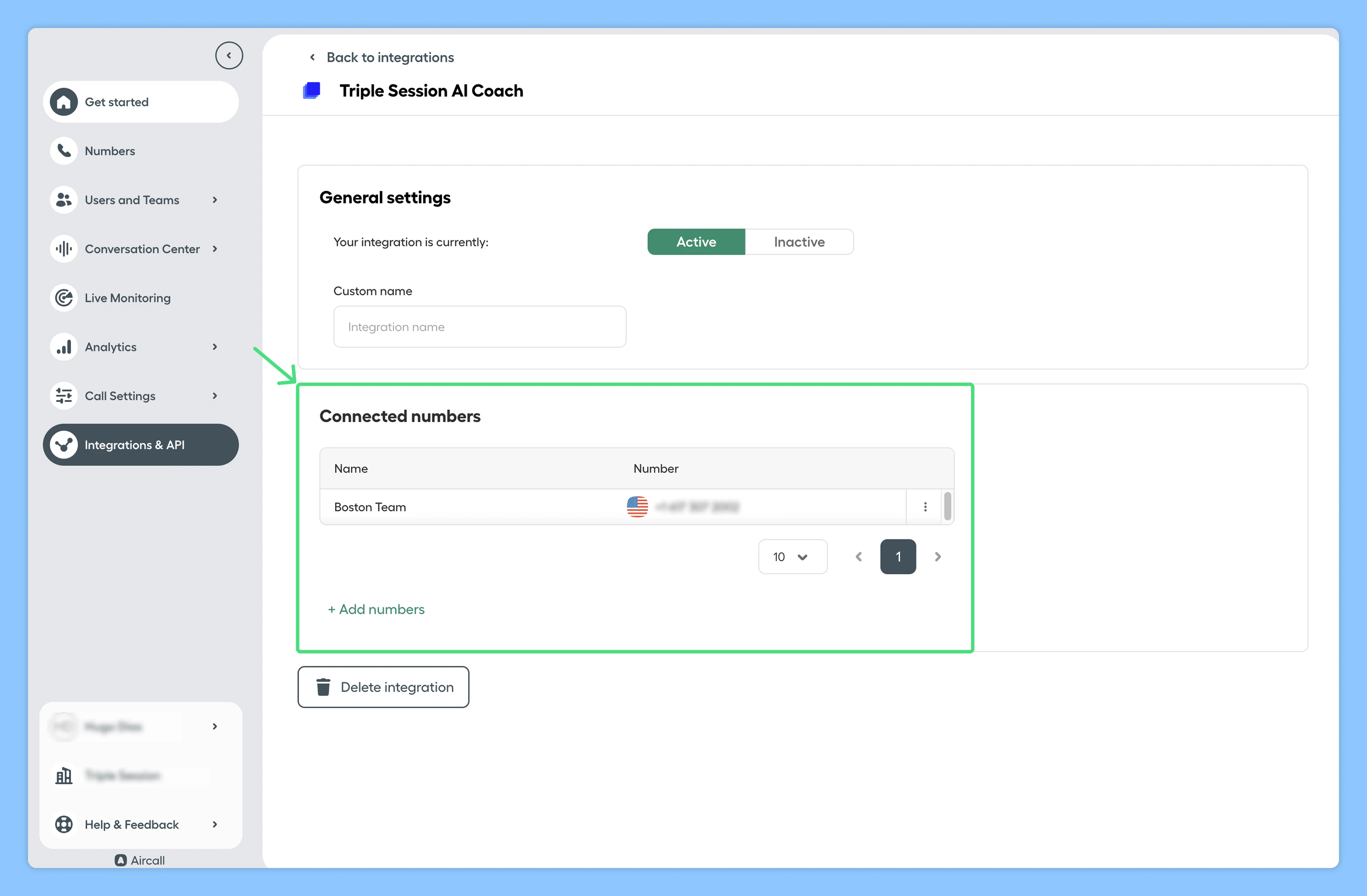Open the Analytics menu label
This screenshot has width=1367, height=896.
point(110,347)
